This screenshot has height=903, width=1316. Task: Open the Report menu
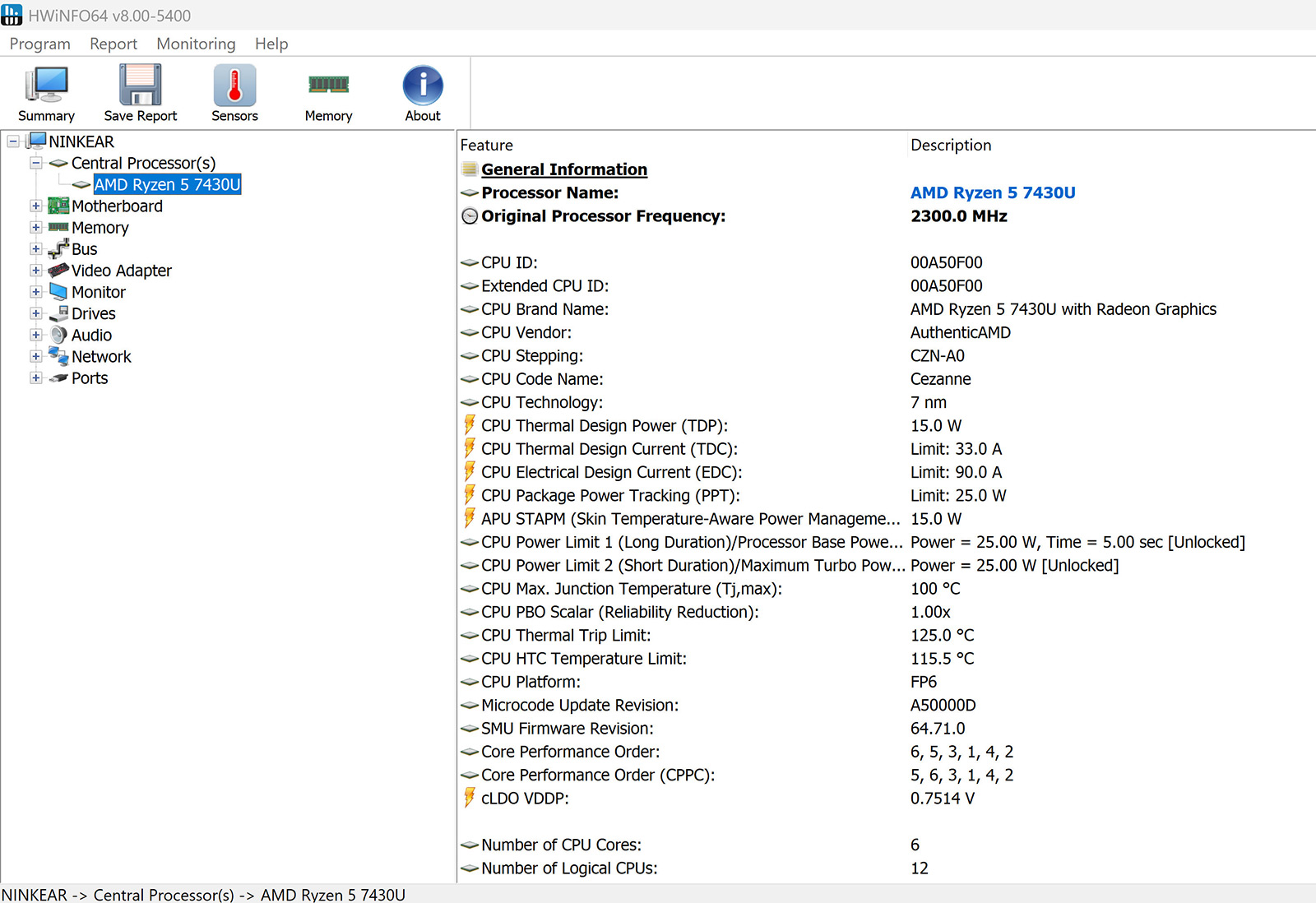[x=114, y=44]
